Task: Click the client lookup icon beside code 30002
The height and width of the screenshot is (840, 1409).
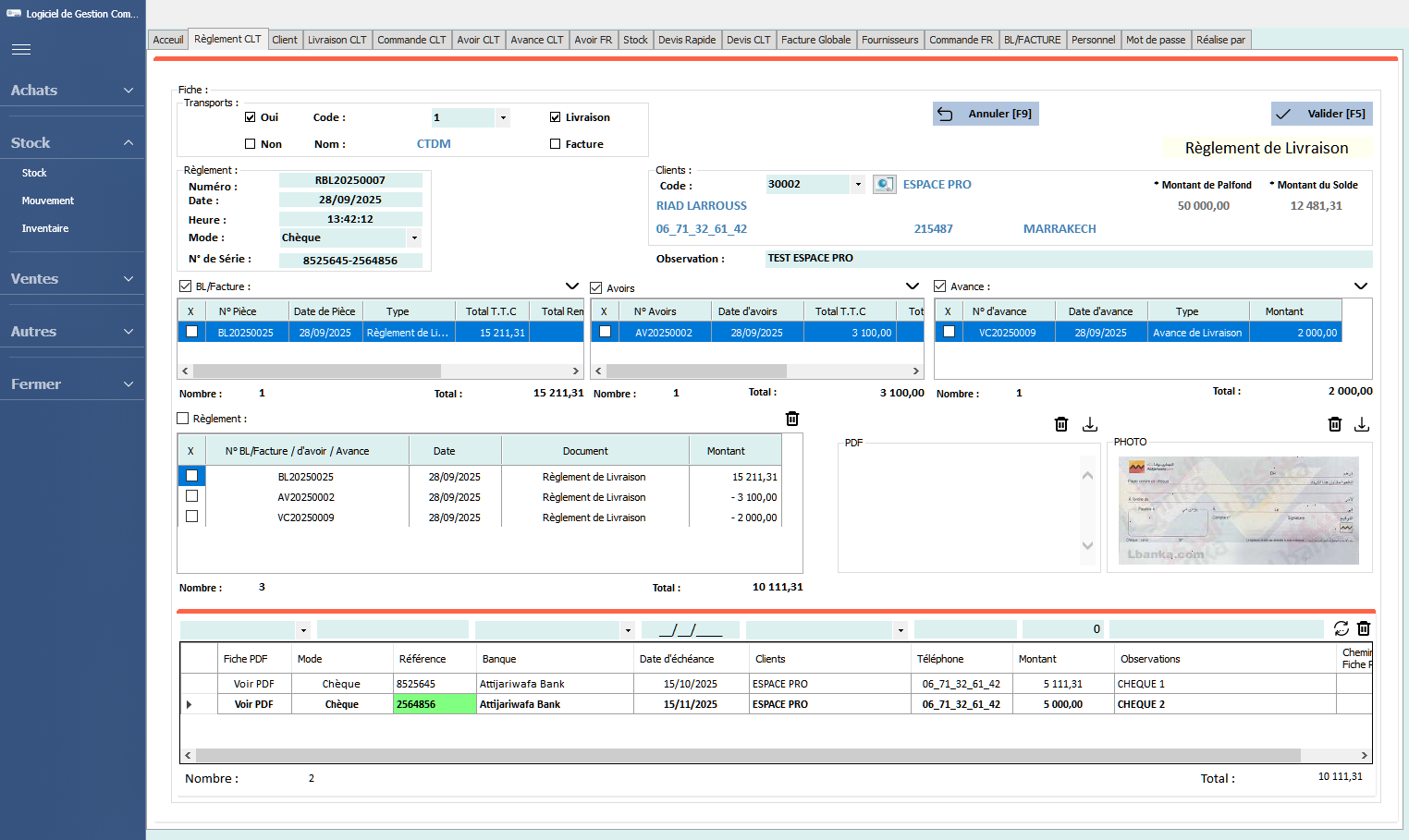Action: click(884, 184)
